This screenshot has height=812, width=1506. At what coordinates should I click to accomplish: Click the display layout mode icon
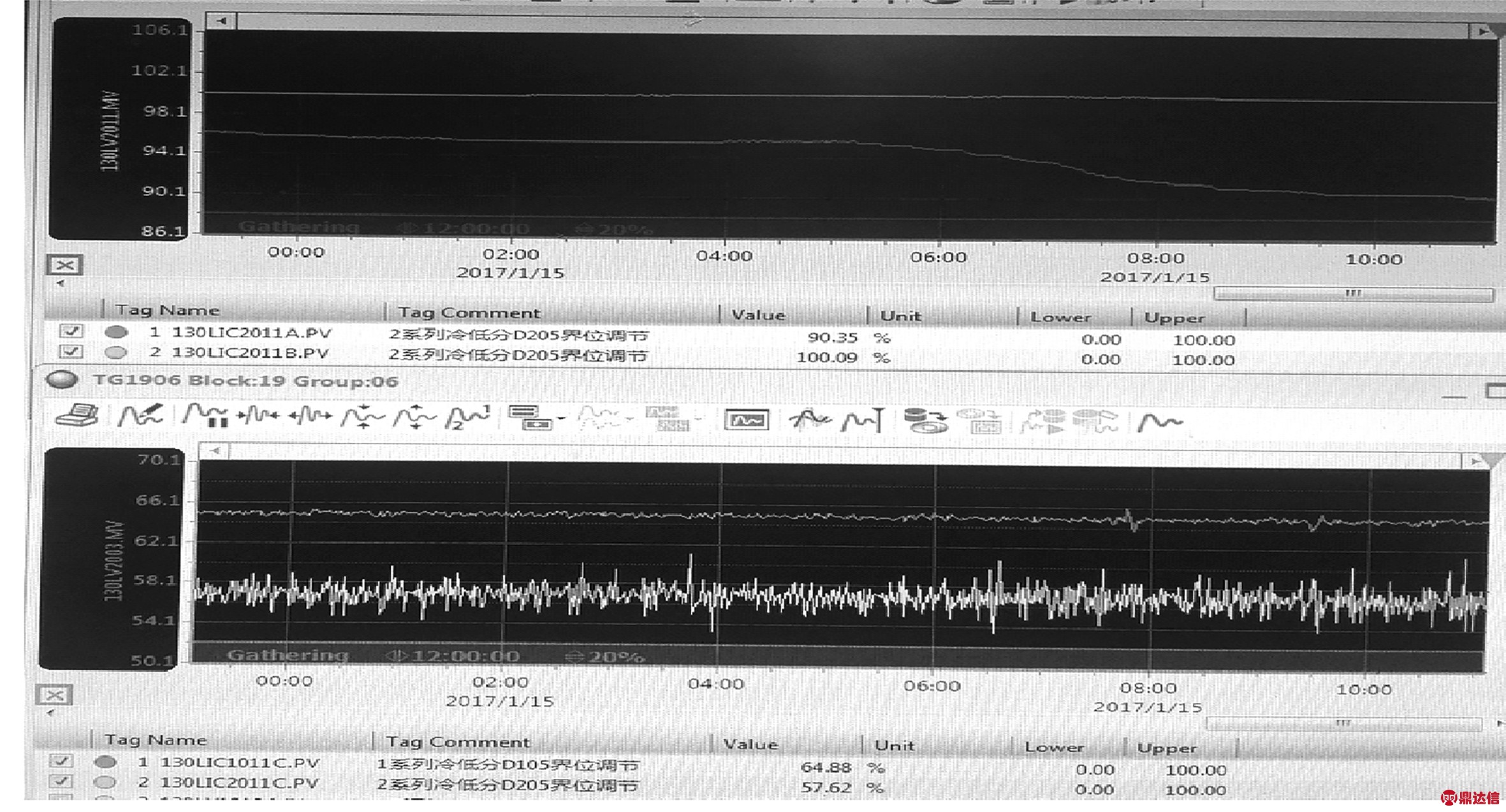530,417
